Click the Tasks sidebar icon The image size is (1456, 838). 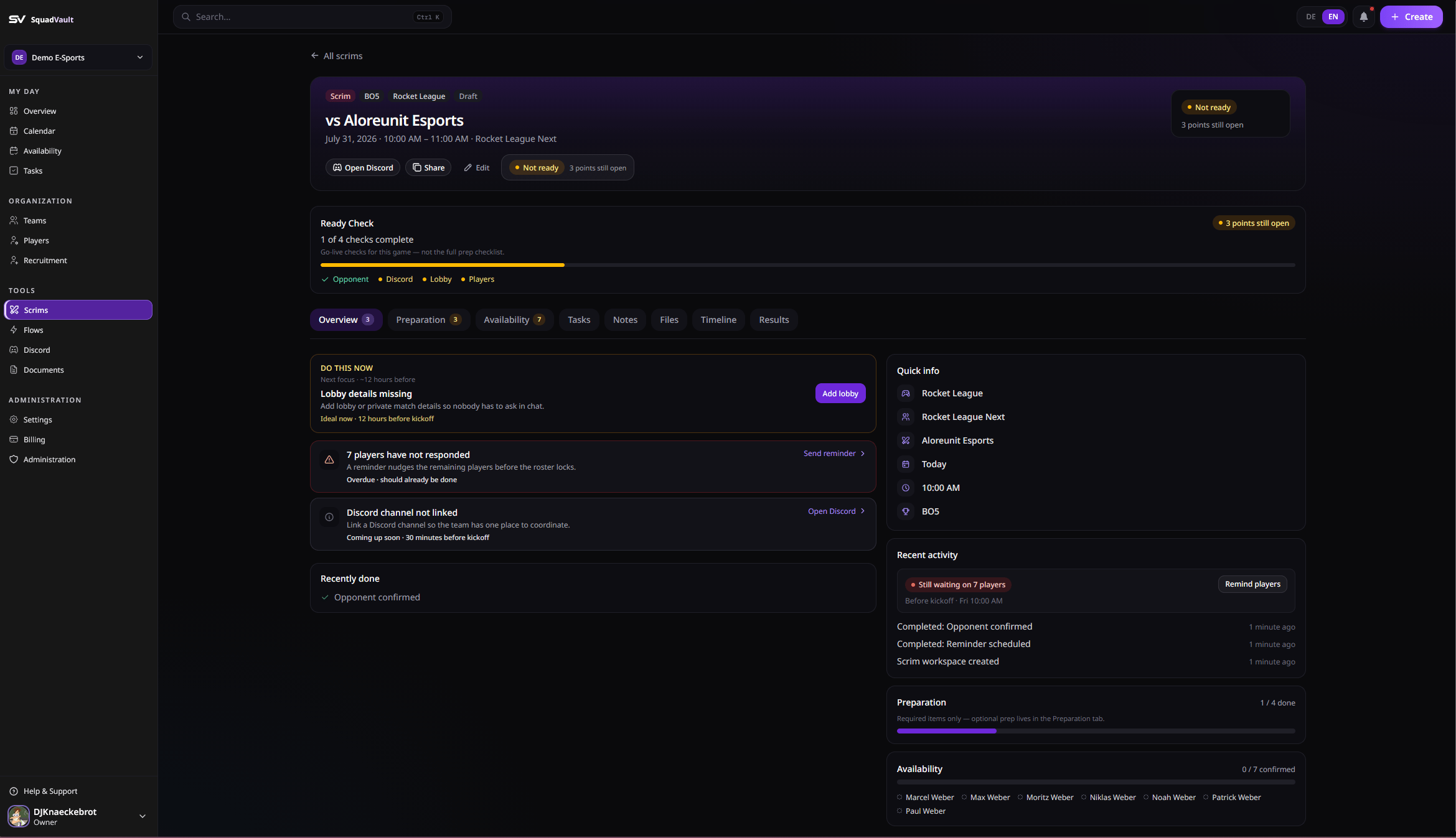14,170
